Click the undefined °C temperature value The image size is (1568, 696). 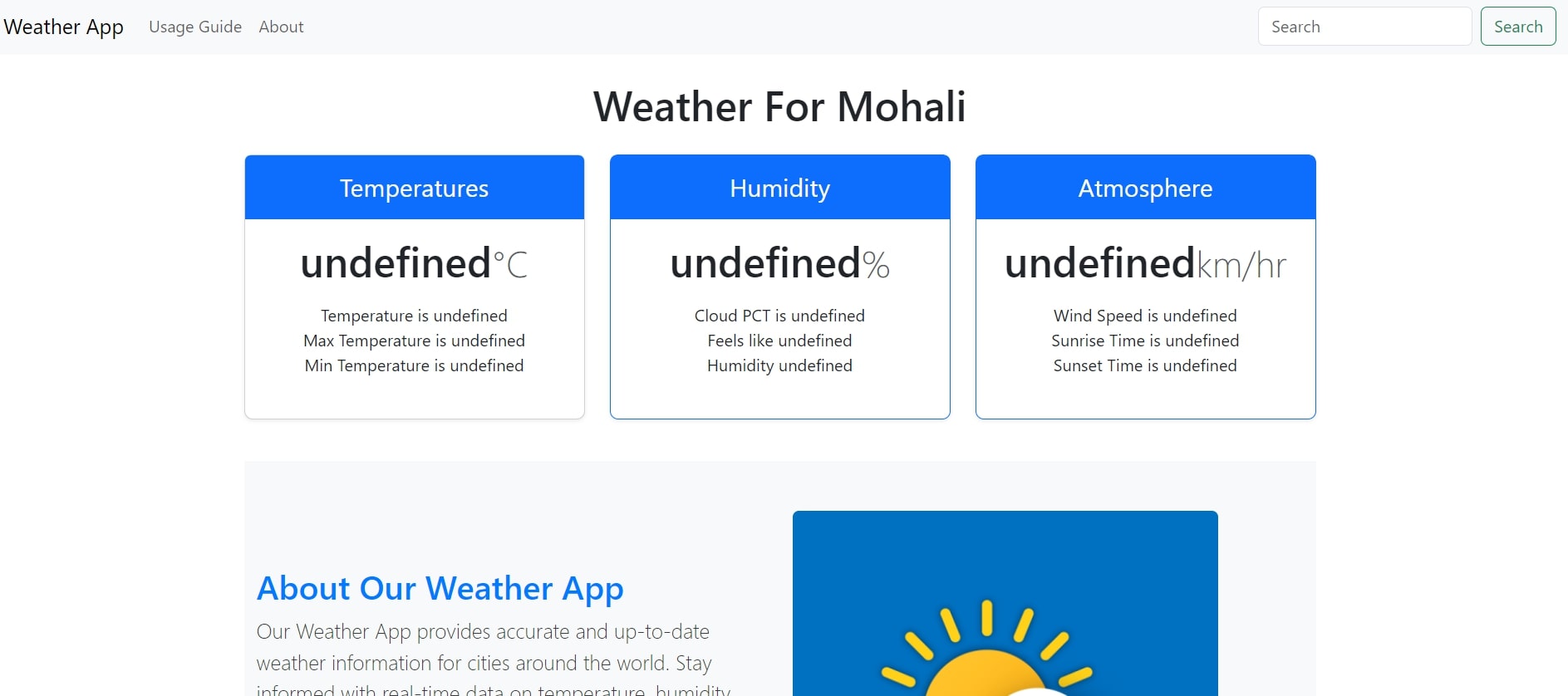tap(415, 264)
